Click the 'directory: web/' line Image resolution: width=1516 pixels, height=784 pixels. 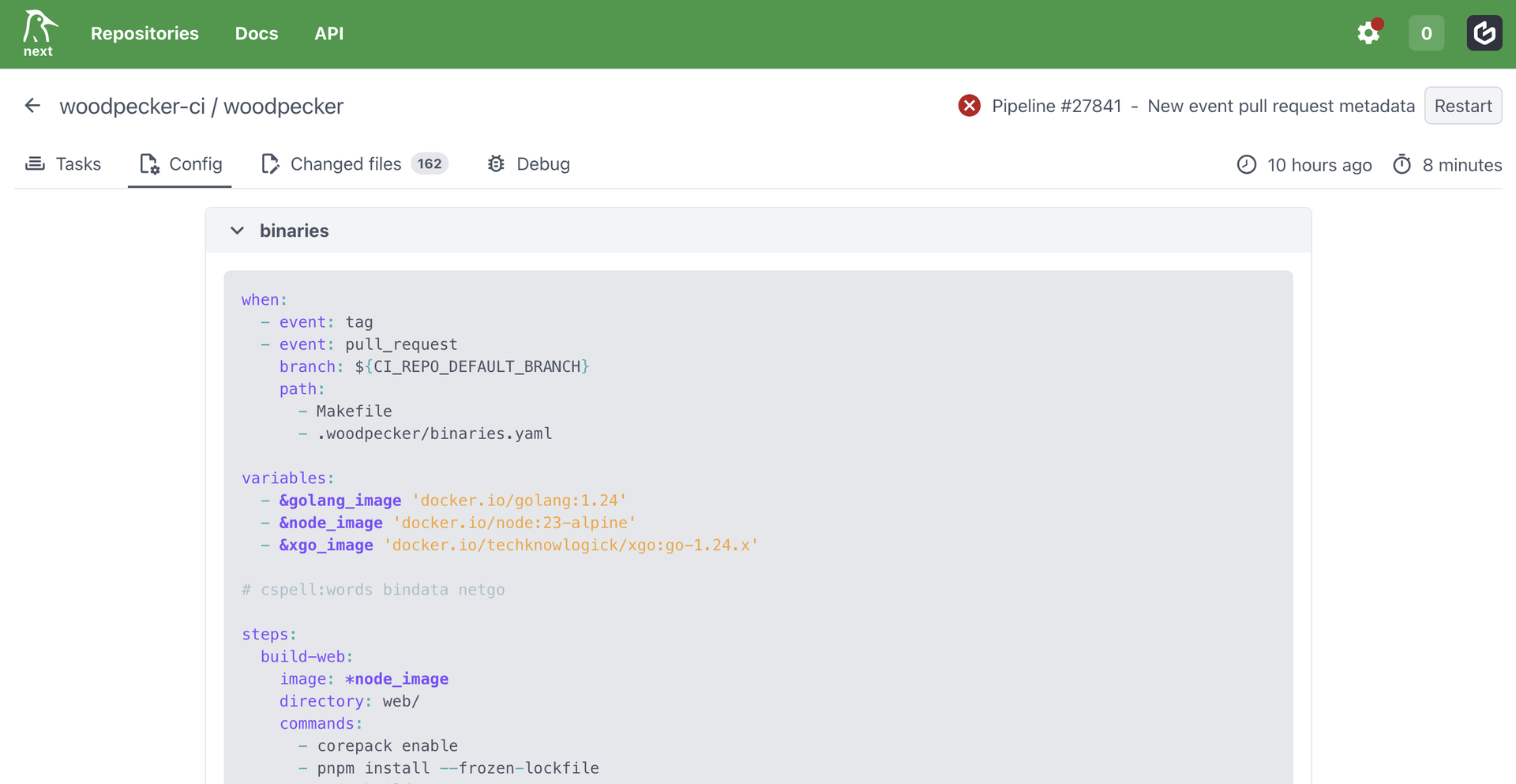tap(350, 701)
